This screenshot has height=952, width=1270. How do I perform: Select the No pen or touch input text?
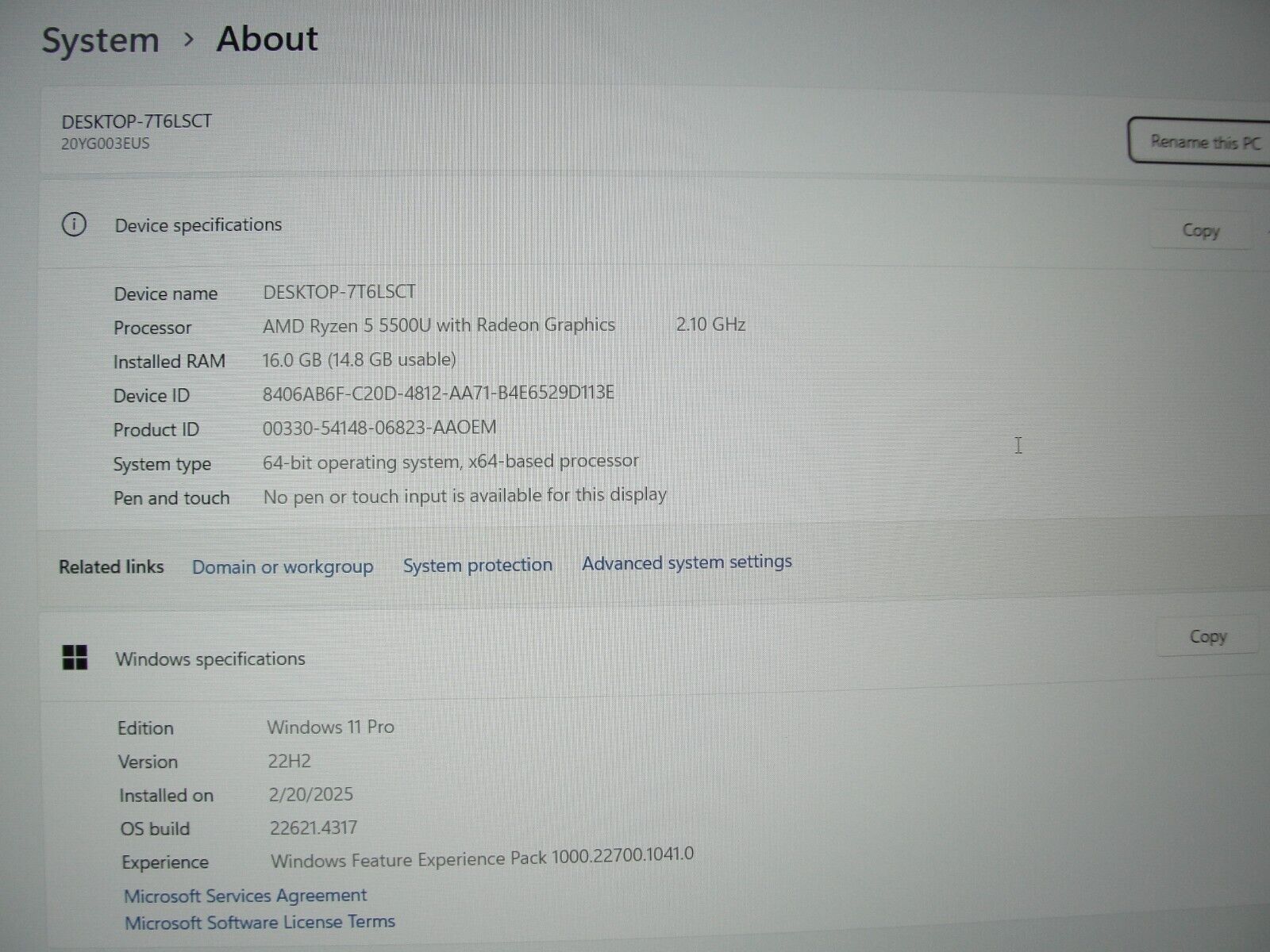[x=464, y=496]
